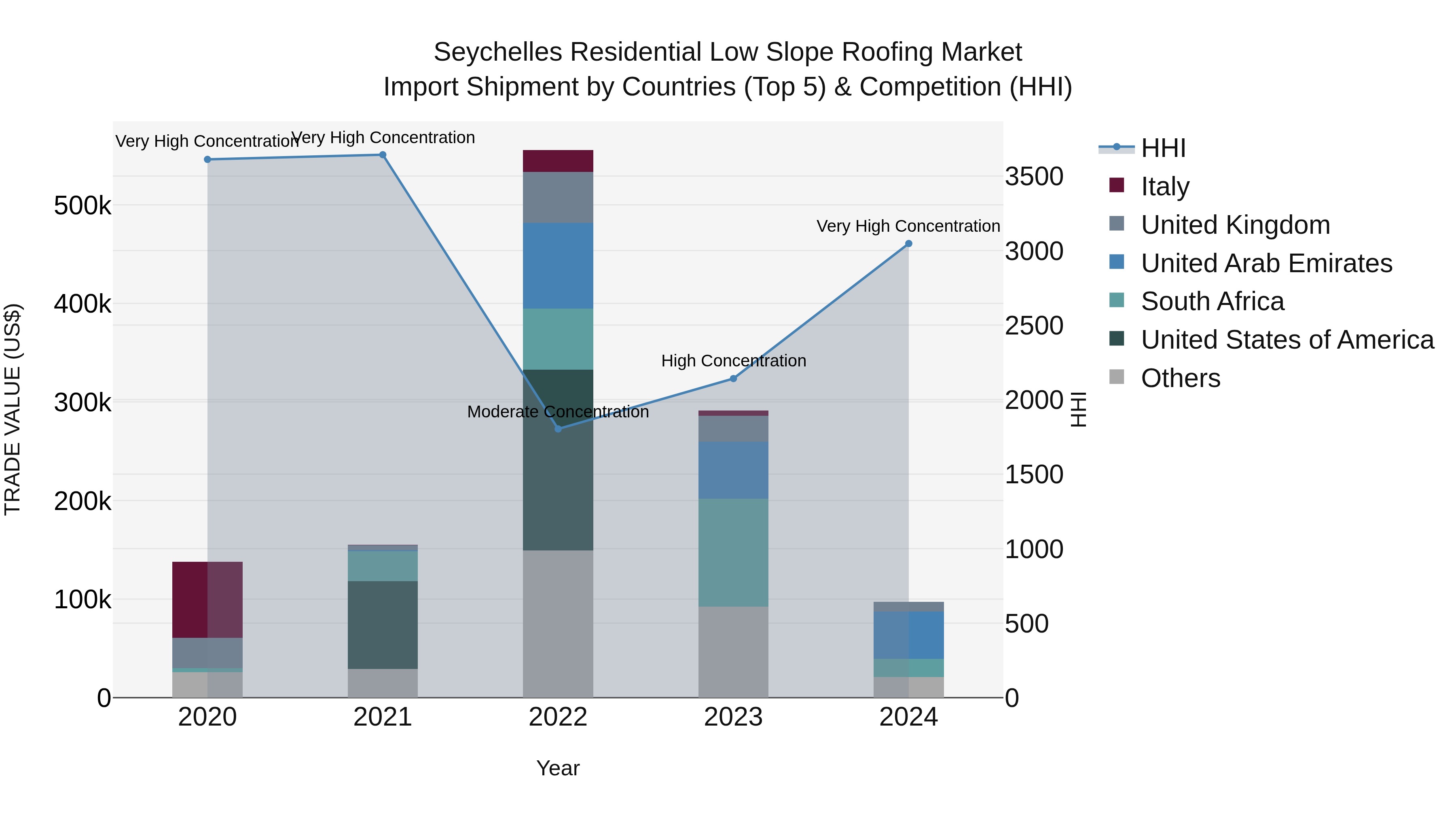The height and width of the screenshot is (819, 1456).
Task: Click the 2023 HHI data point
Action: 734,379
